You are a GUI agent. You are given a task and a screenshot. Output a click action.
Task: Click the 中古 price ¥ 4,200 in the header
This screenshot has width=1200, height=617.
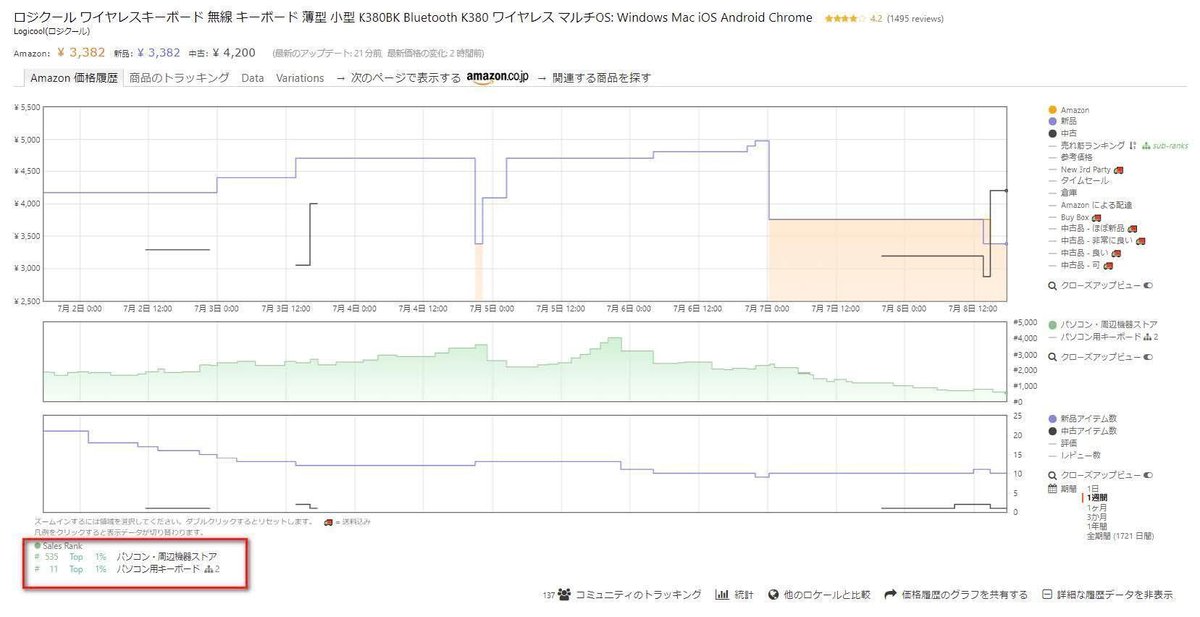tap(234, 52)
